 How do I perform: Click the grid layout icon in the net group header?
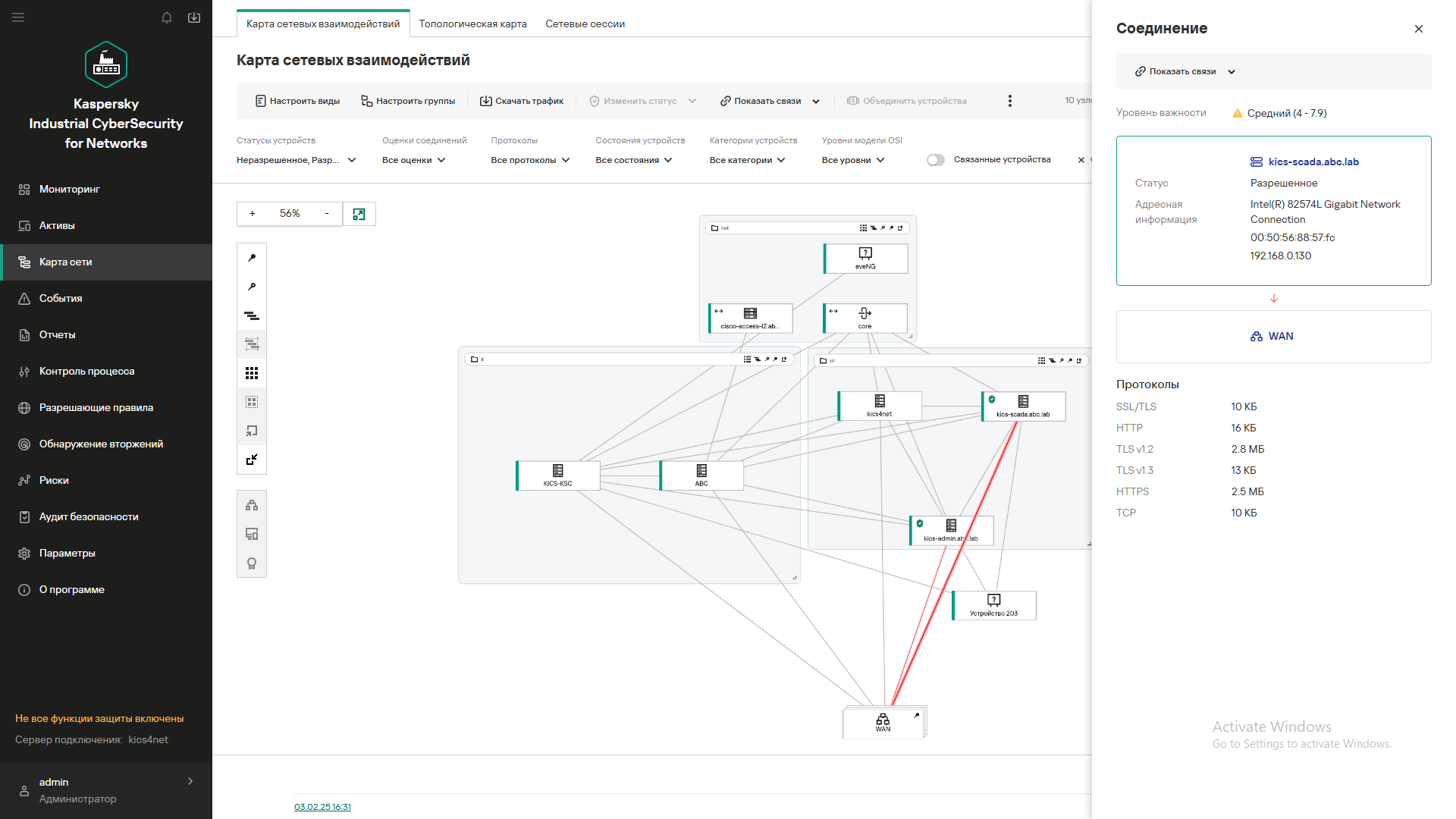(863, 227)
